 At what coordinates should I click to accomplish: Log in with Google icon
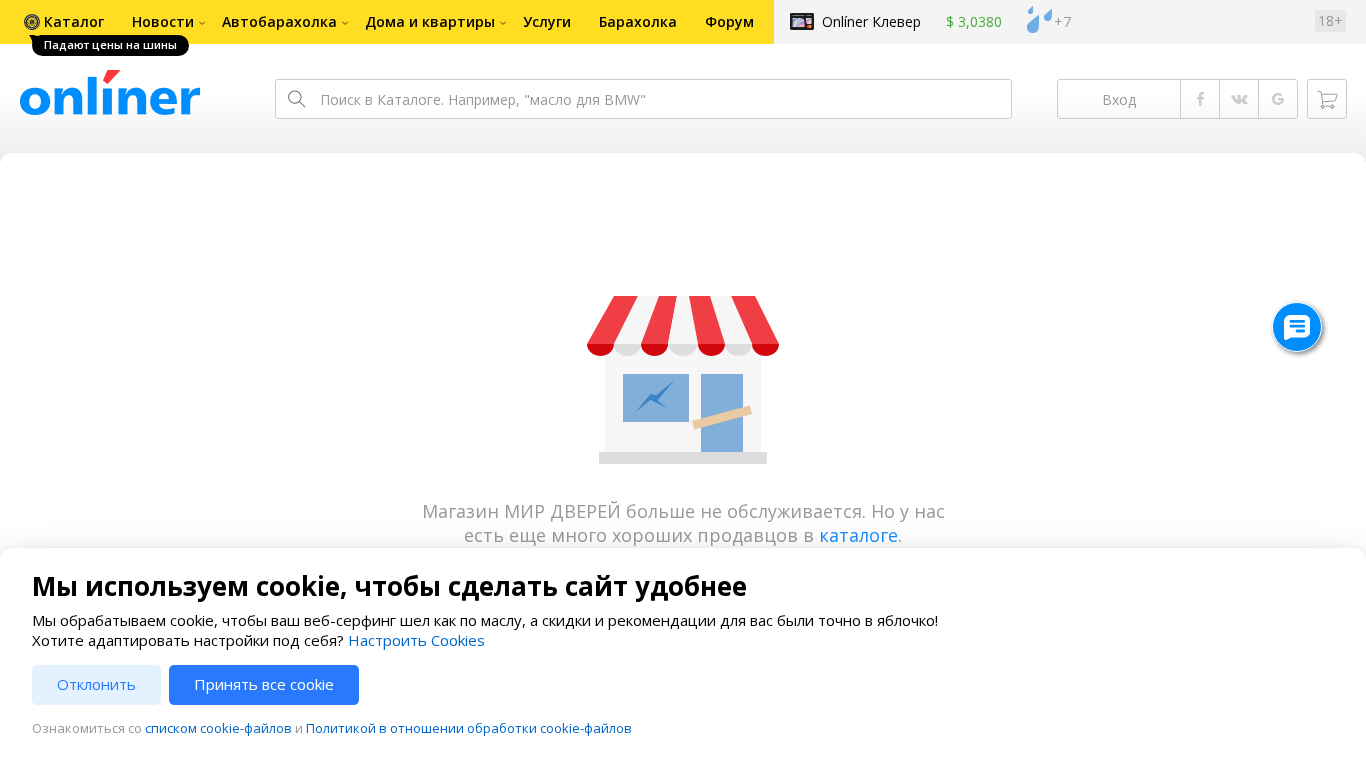tap(1278, 99)
